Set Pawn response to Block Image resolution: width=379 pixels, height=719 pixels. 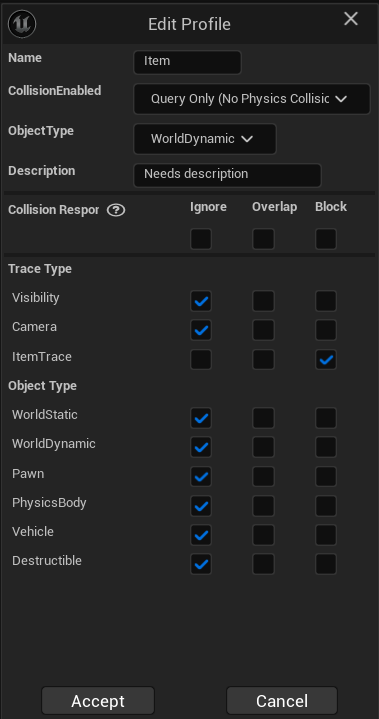(326, 476)
